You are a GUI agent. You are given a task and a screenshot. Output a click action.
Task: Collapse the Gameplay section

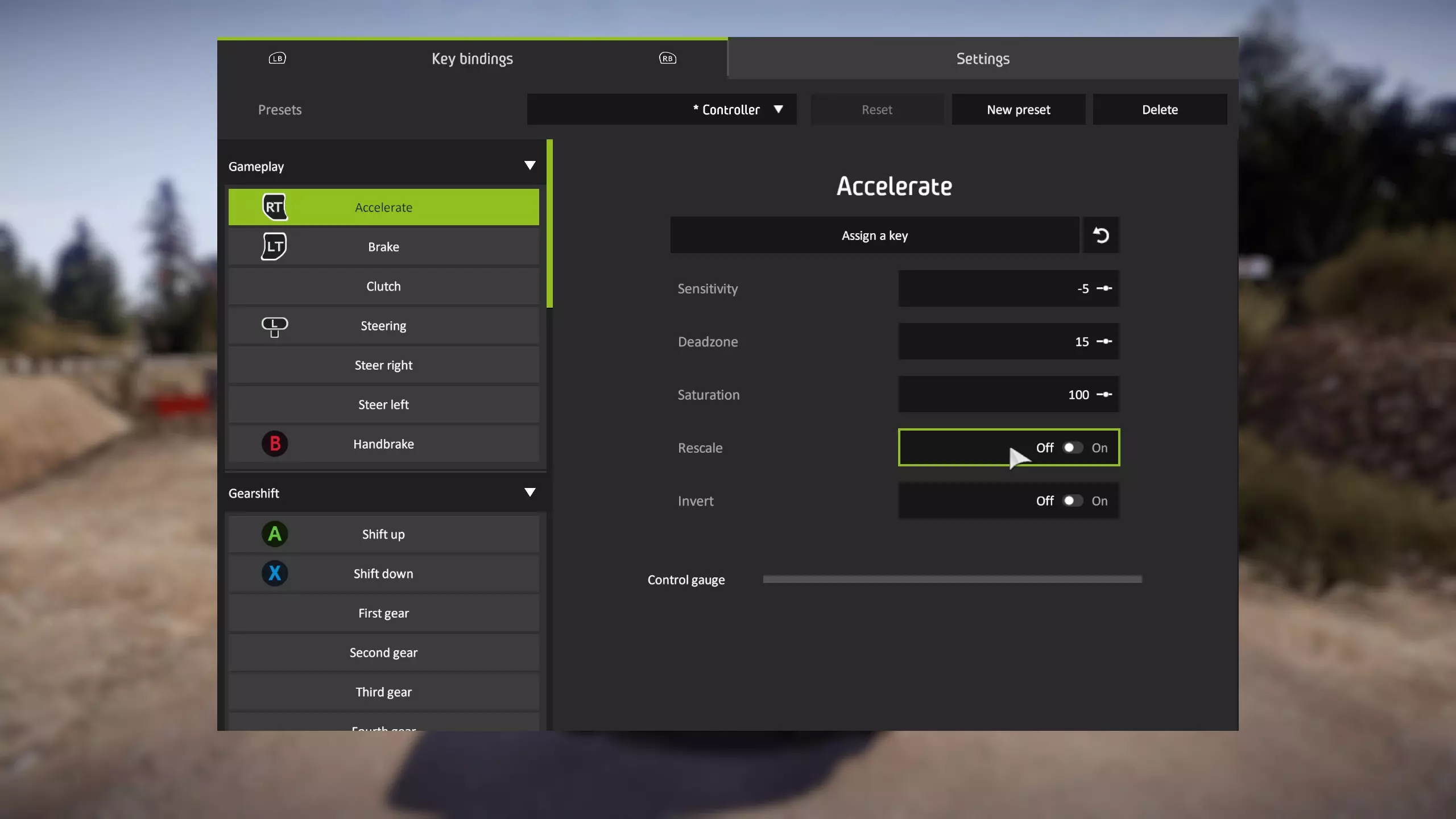(530, 166)
